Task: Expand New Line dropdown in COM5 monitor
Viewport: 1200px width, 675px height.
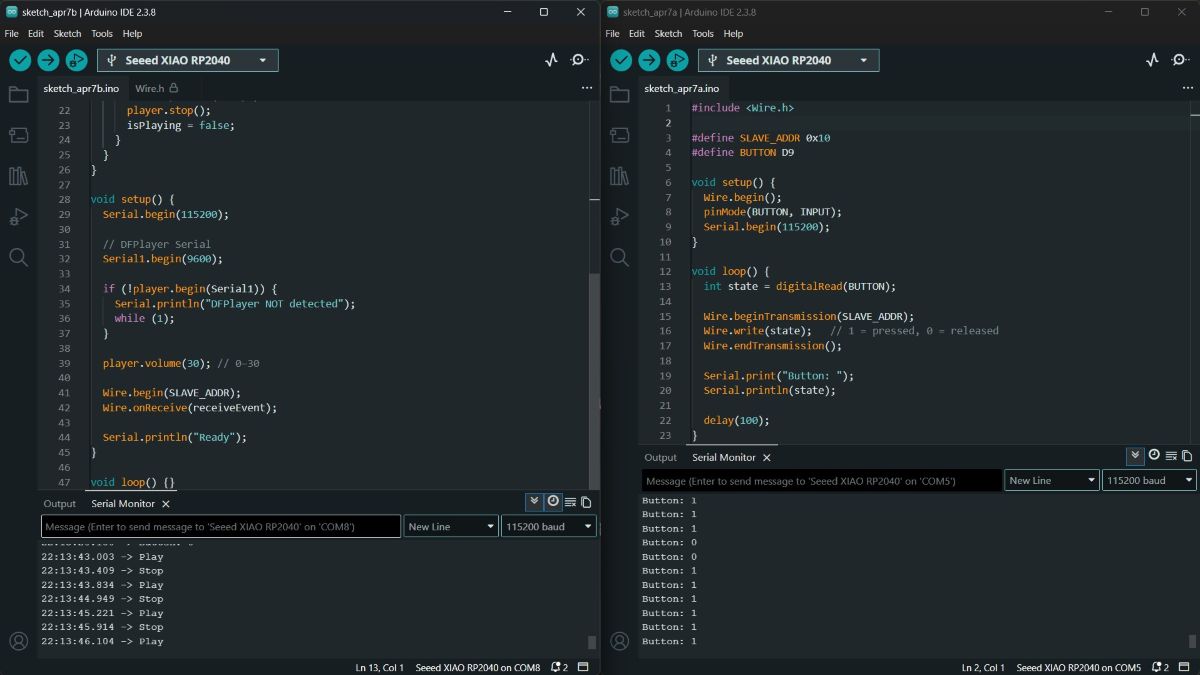Action: point(1051,481)
